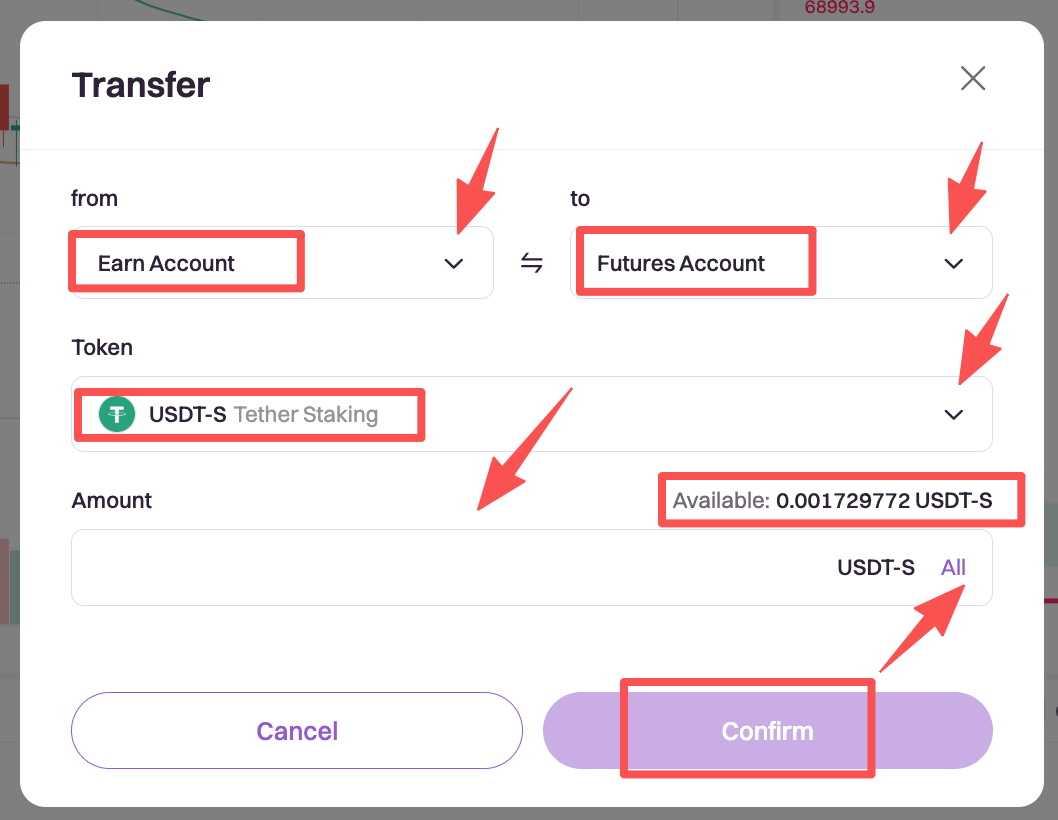Click the "to" field label
The width and height of the screenshot is (1058, 820).
(580, 198)
